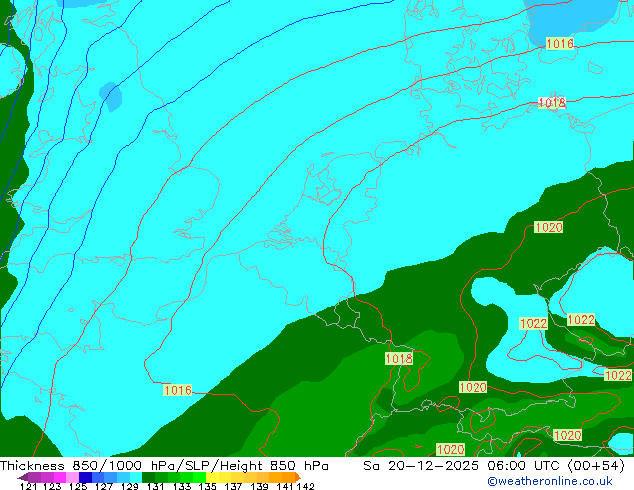Select the bright lime green swatch before 135
The image size is (634, 490).
(200, 477)
